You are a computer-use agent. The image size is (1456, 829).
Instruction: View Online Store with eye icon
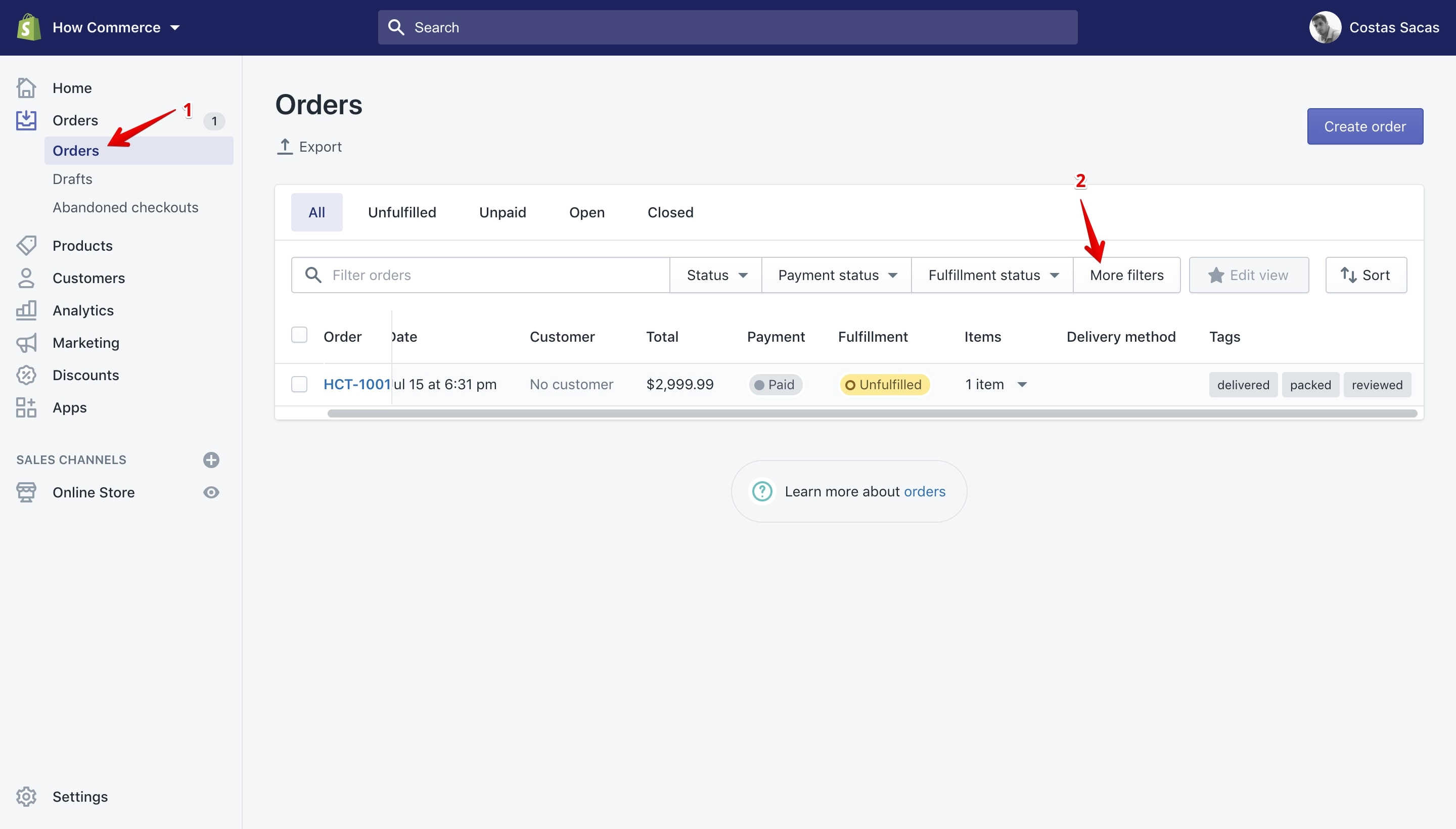click(x=211, y=492)
